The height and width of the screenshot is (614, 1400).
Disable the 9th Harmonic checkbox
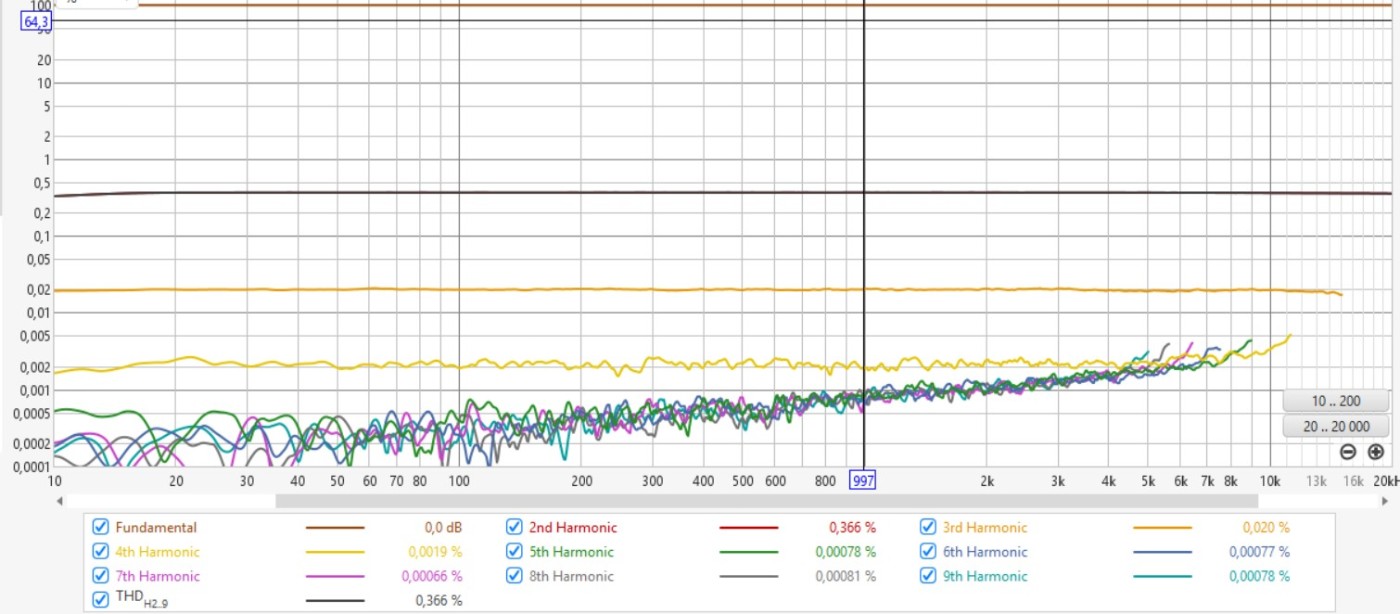[x=928, y=576]
